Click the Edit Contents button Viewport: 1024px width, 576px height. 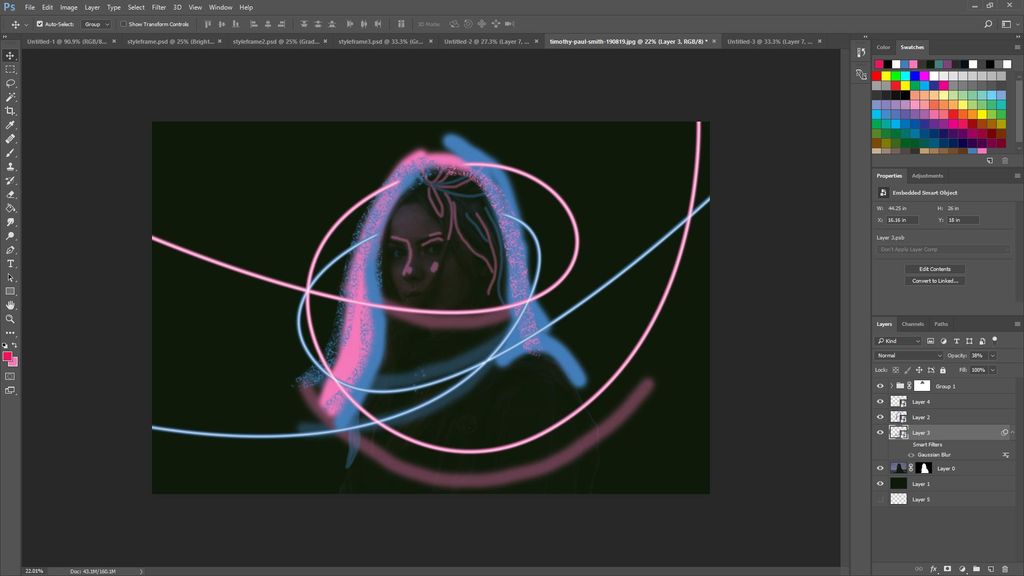(934, 268)
